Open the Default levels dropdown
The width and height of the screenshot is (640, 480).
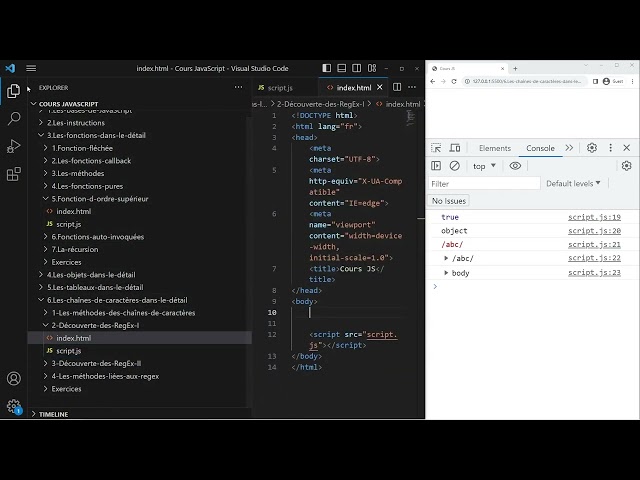click(x=573, y=184)
